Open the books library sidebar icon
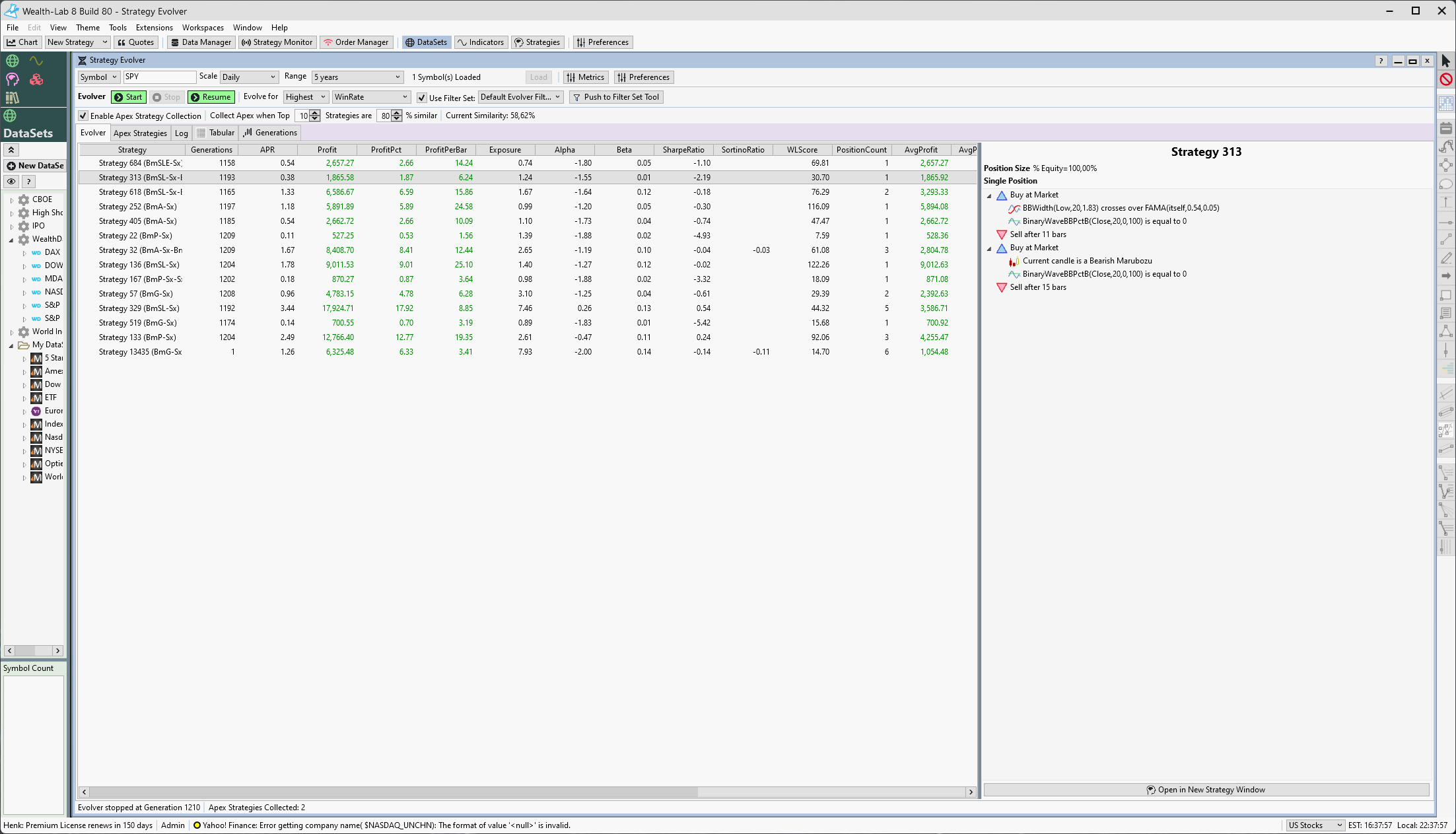Viewport: 1456px width, 834px height. click(x=12, y=98)
